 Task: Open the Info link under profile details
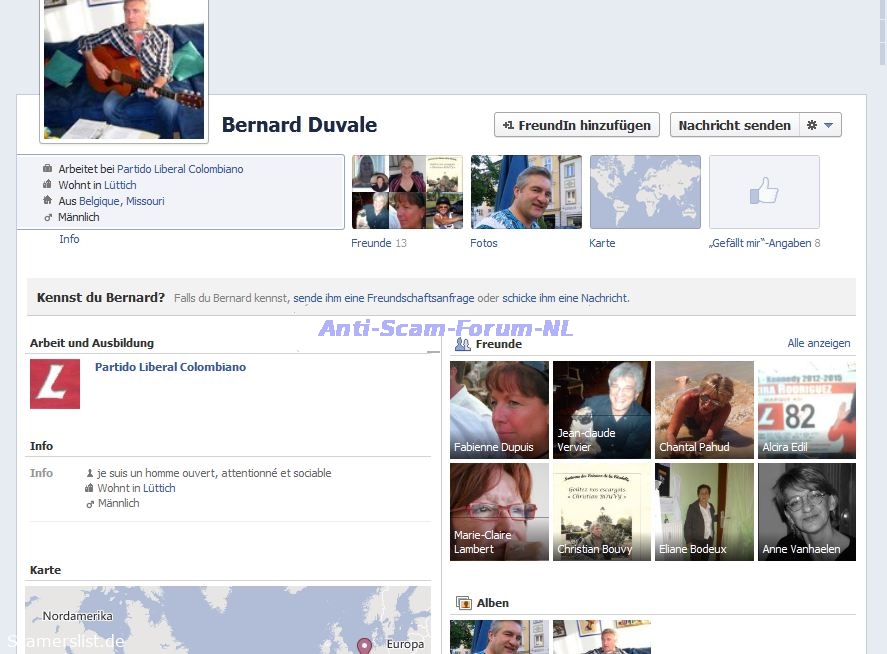(69, 239)
